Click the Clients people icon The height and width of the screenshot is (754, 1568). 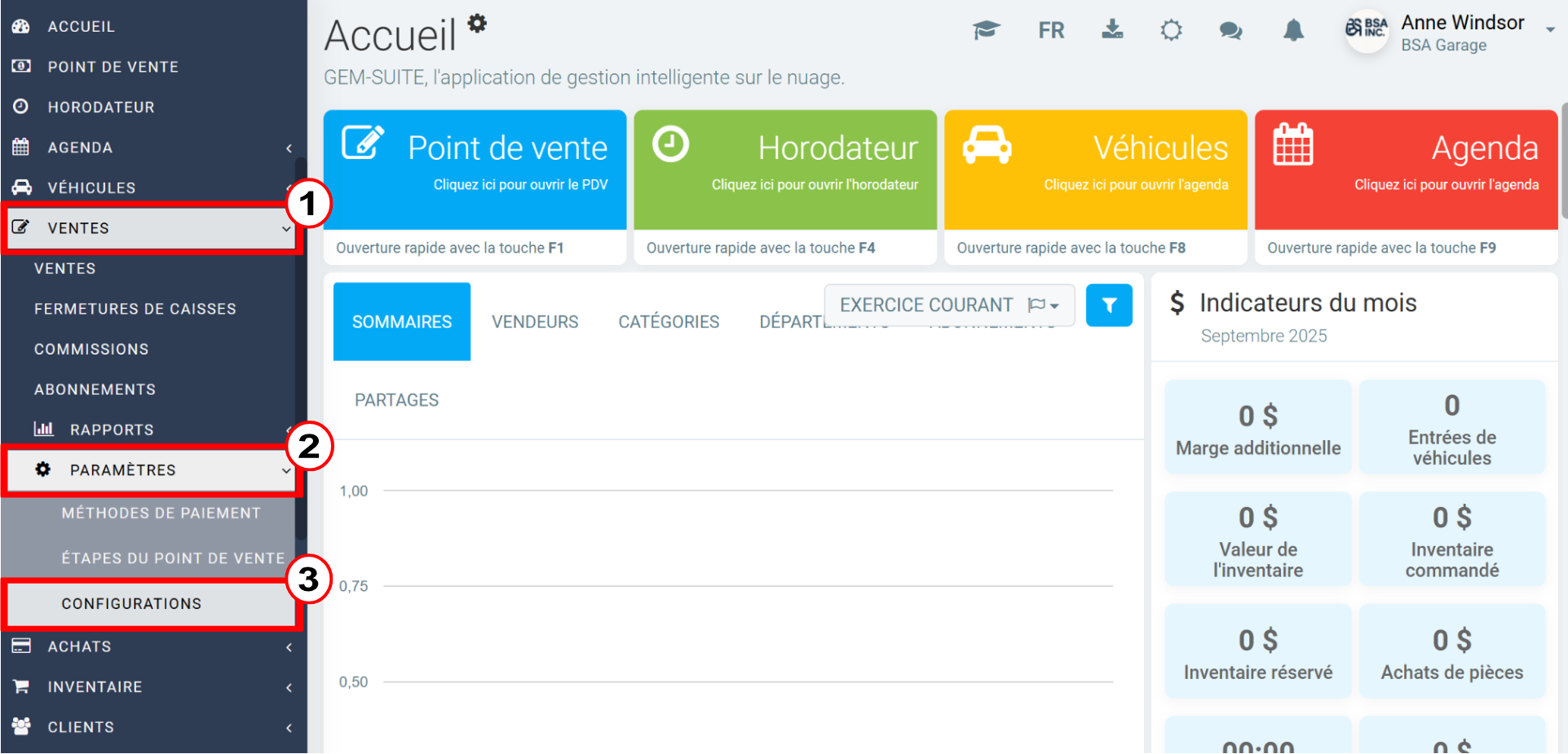click(x=21, y=726)
